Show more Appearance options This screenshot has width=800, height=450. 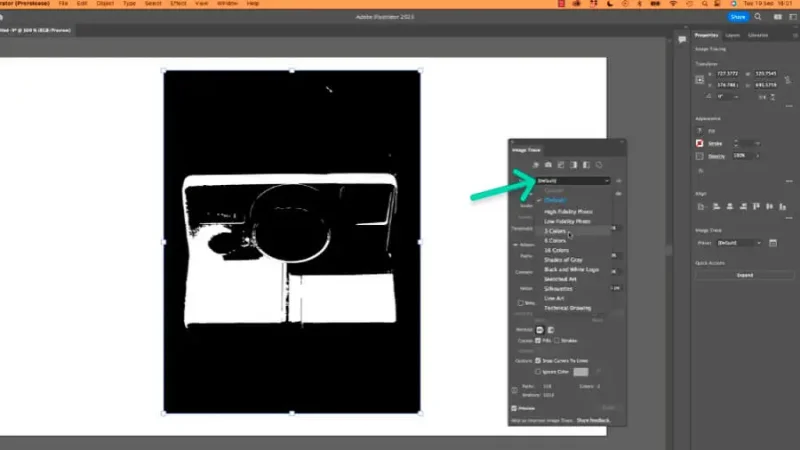pos(789,181)
